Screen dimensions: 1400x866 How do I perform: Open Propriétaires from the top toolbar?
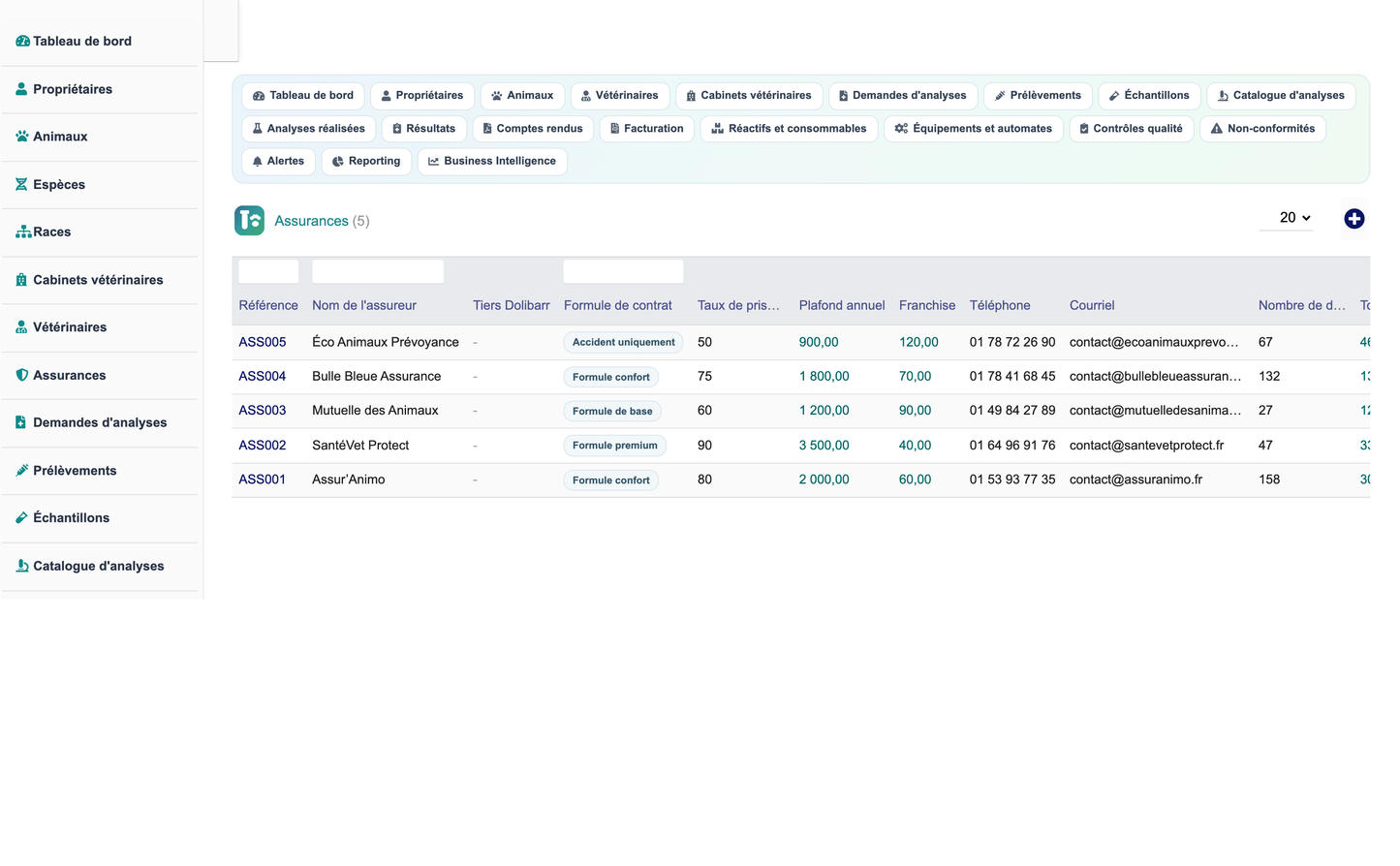click(422, 96)
